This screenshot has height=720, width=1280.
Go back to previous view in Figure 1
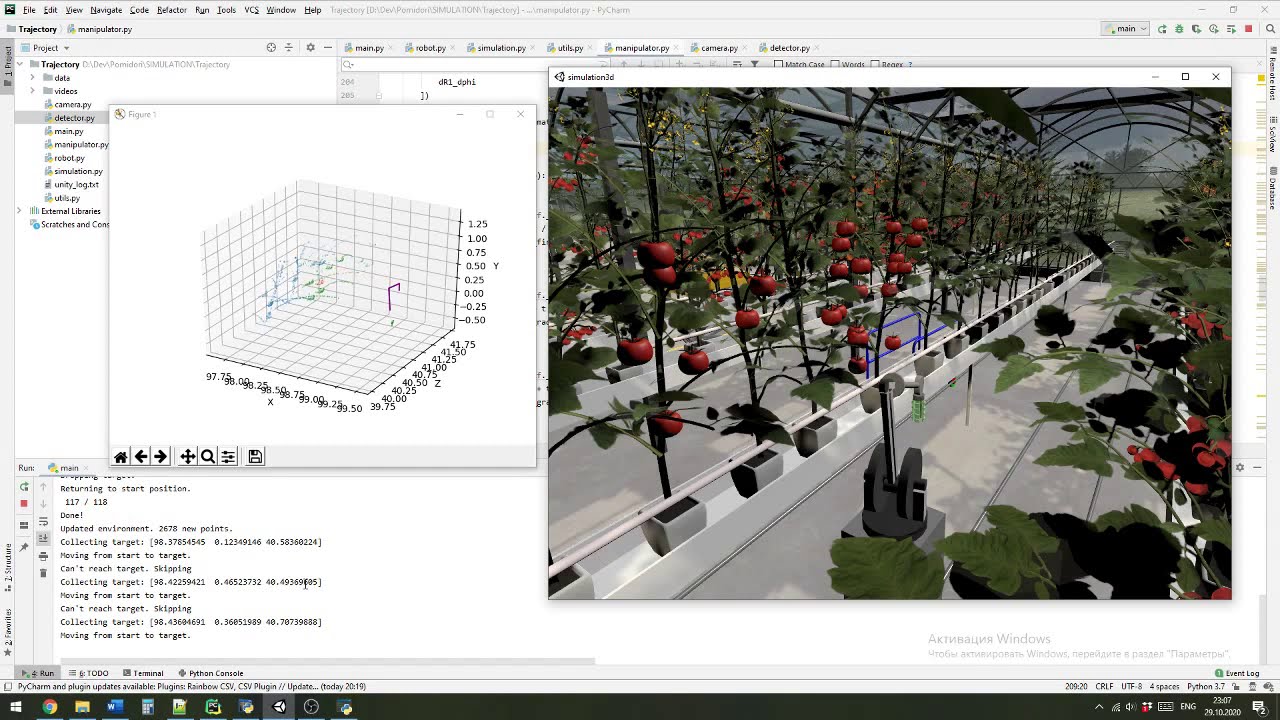[141, 457]
